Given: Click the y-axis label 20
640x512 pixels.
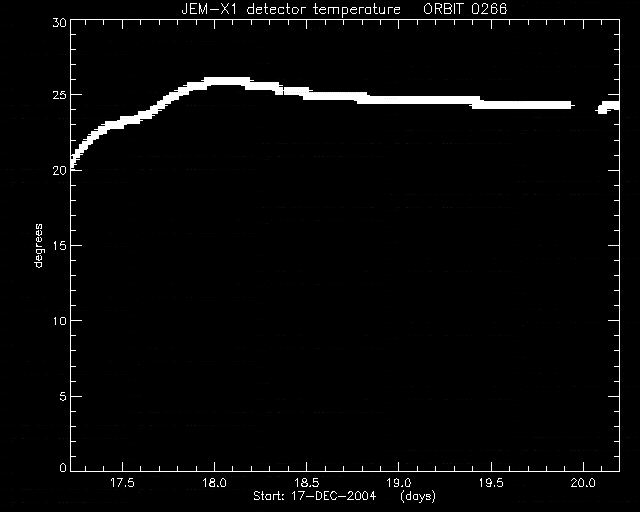Looking at the screenshot, I should [60, 170].
